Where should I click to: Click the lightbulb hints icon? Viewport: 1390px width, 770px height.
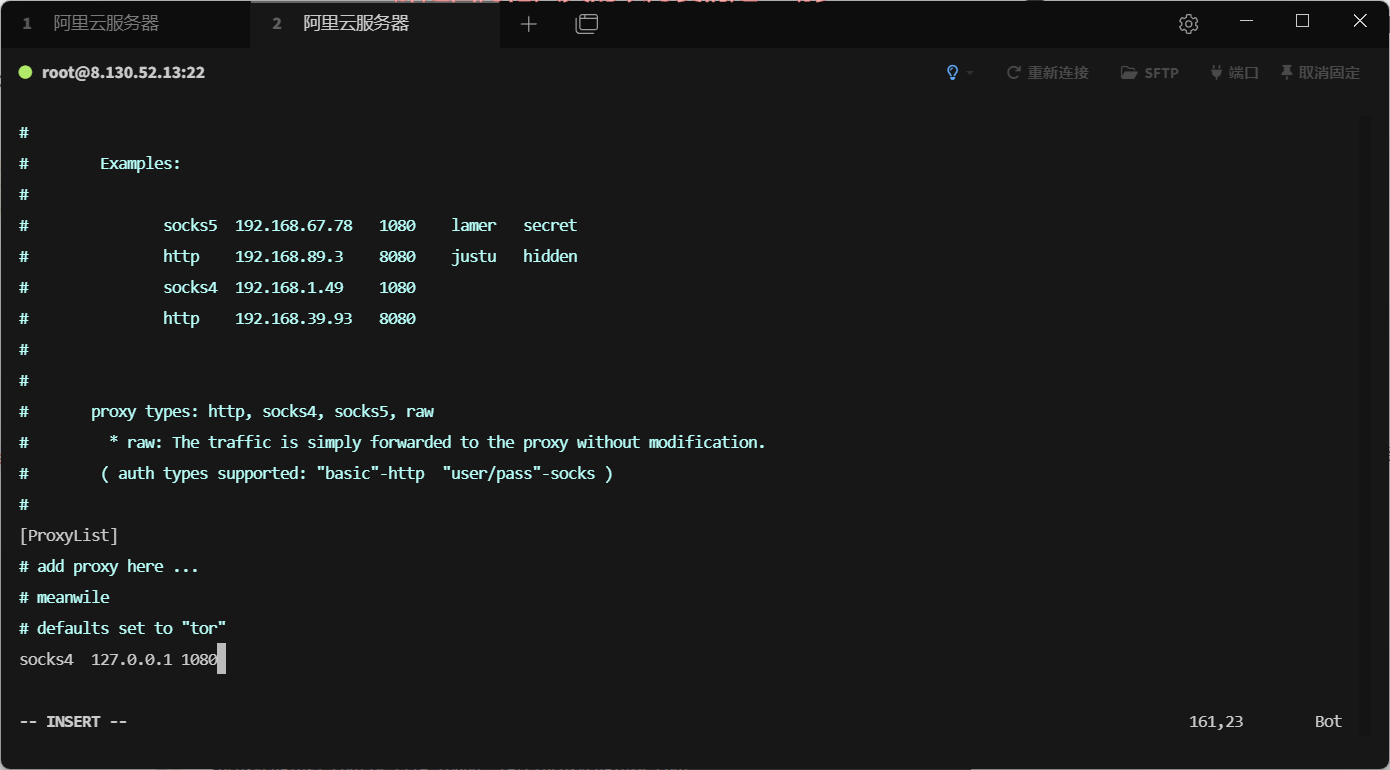coord(953,73)
